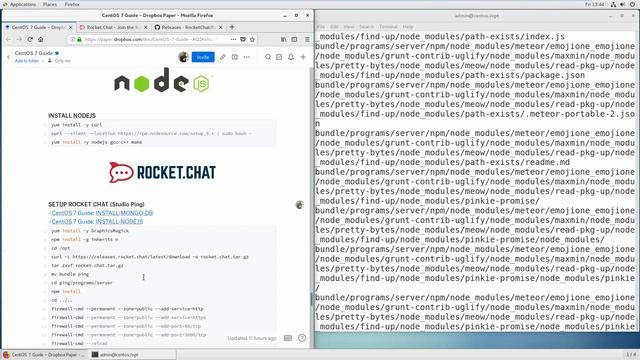Screen dimensions: 640x360
Task: Open terminal View menu
Action: (x=349, y=27)
